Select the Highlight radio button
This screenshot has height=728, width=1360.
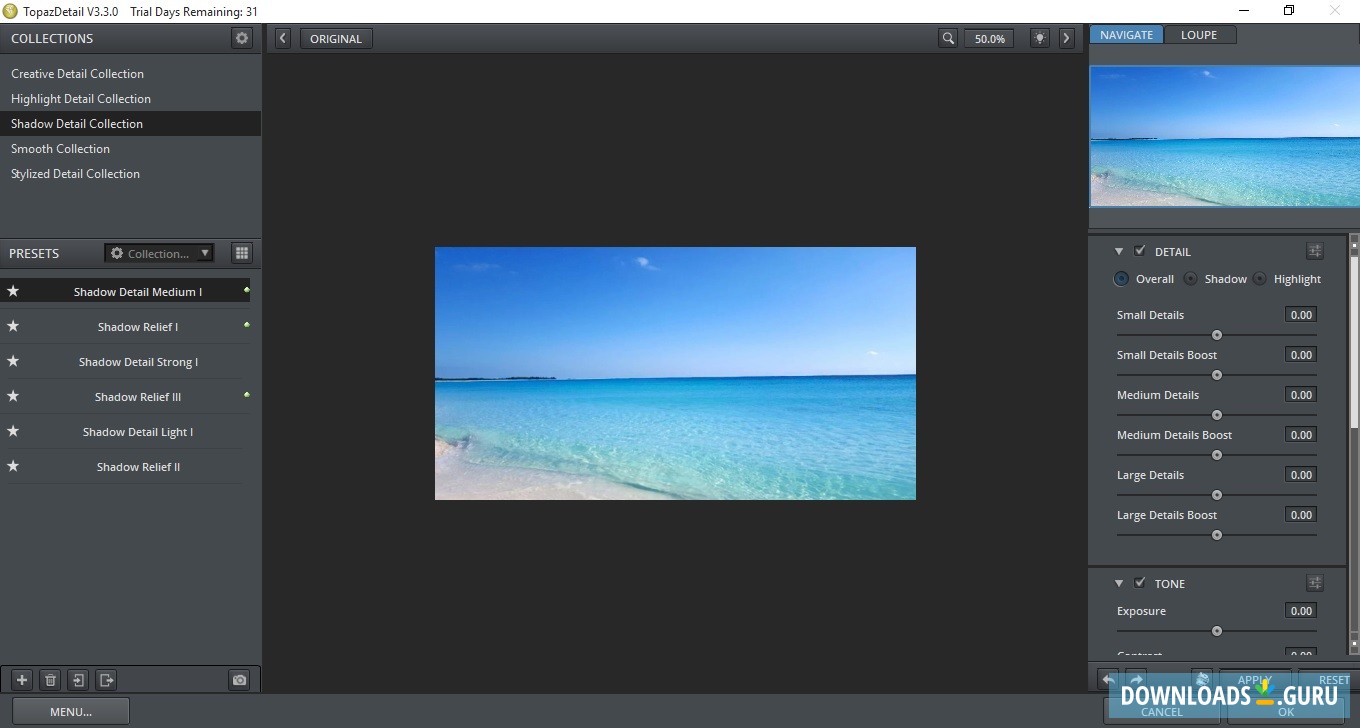1259,279
